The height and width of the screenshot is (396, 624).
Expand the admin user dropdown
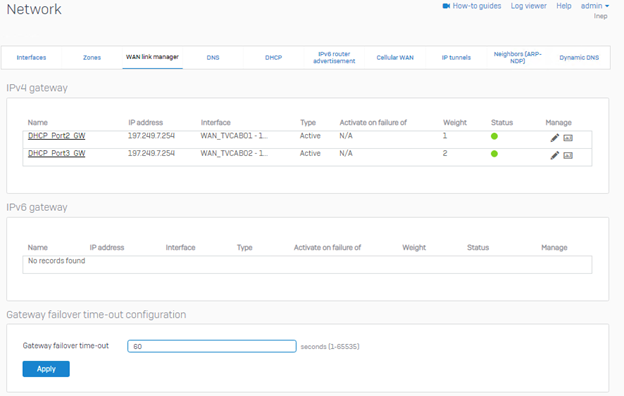pyautogui.click(x=595, y=6)
